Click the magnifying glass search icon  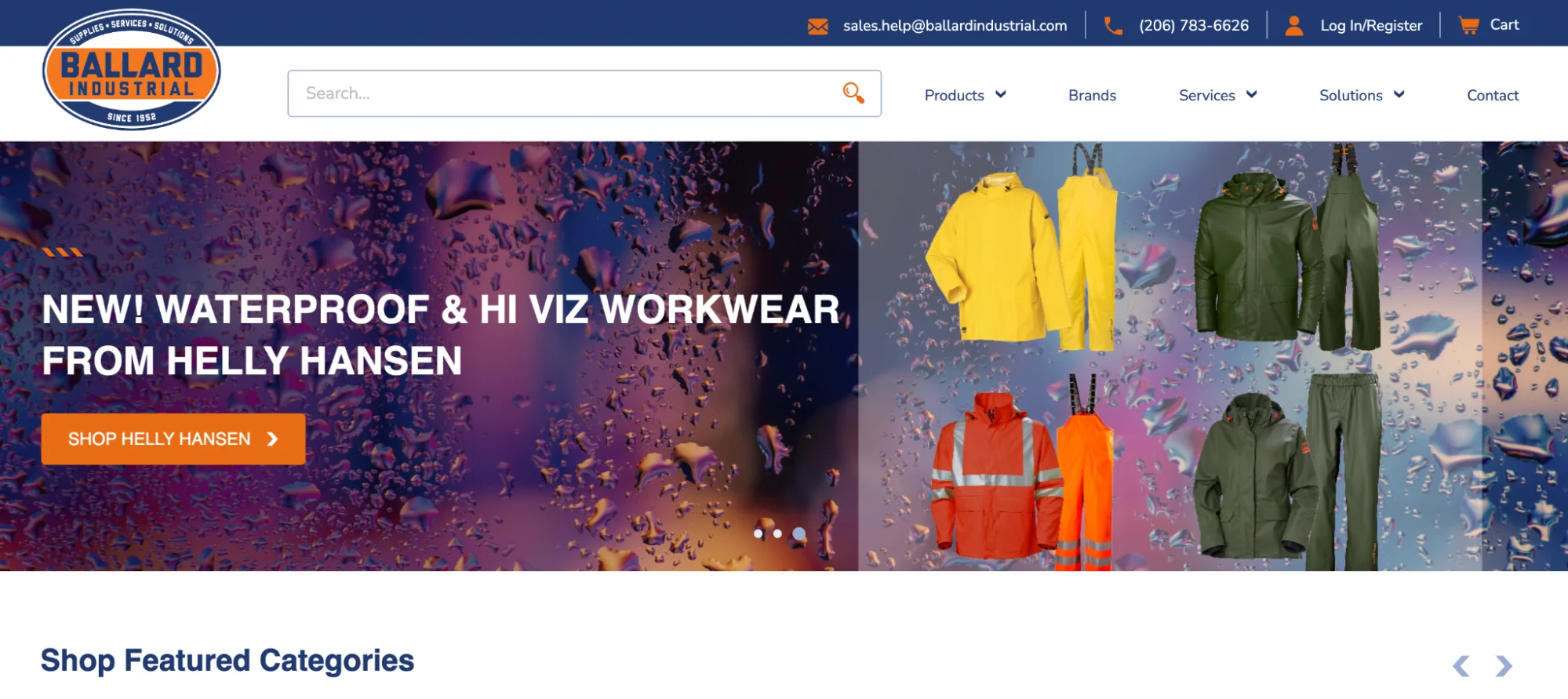coord(853,93)
